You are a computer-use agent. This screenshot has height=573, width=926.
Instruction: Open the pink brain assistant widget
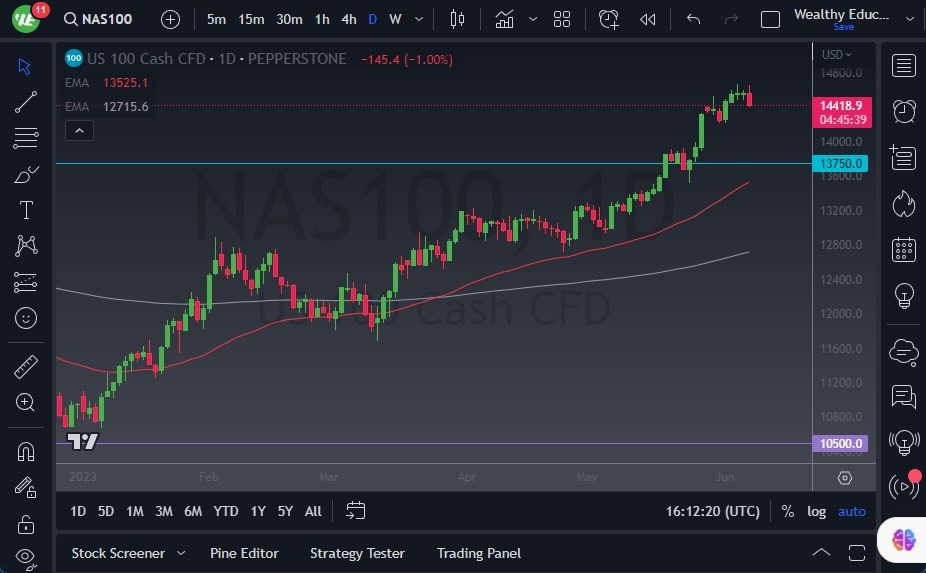904,539
